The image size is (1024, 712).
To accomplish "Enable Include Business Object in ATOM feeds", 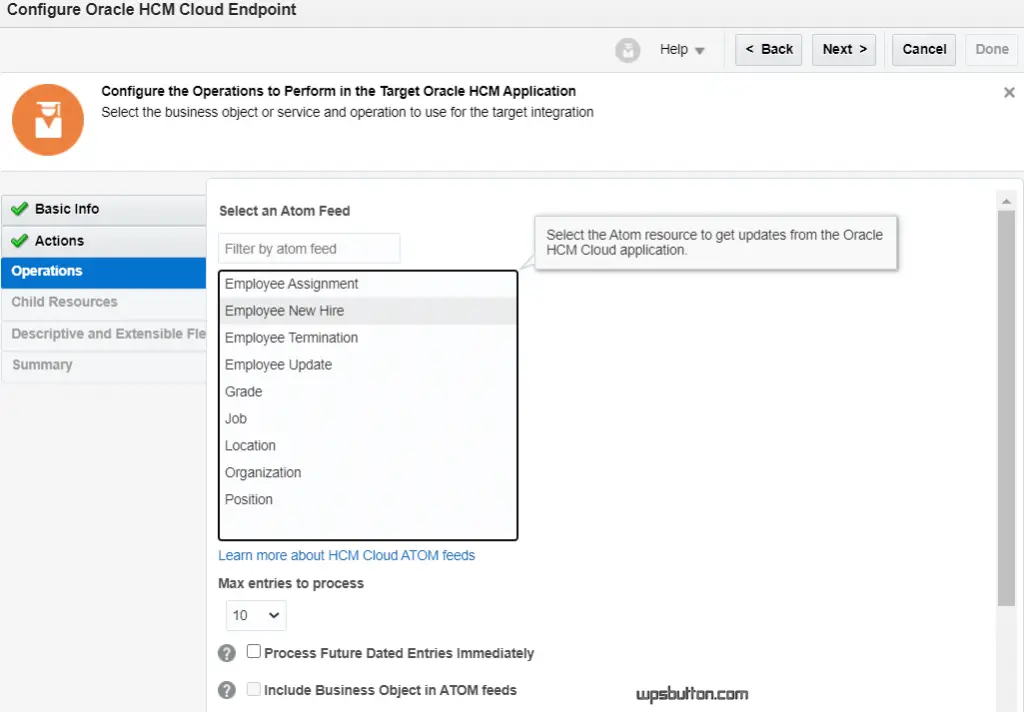I will [253, 688].
